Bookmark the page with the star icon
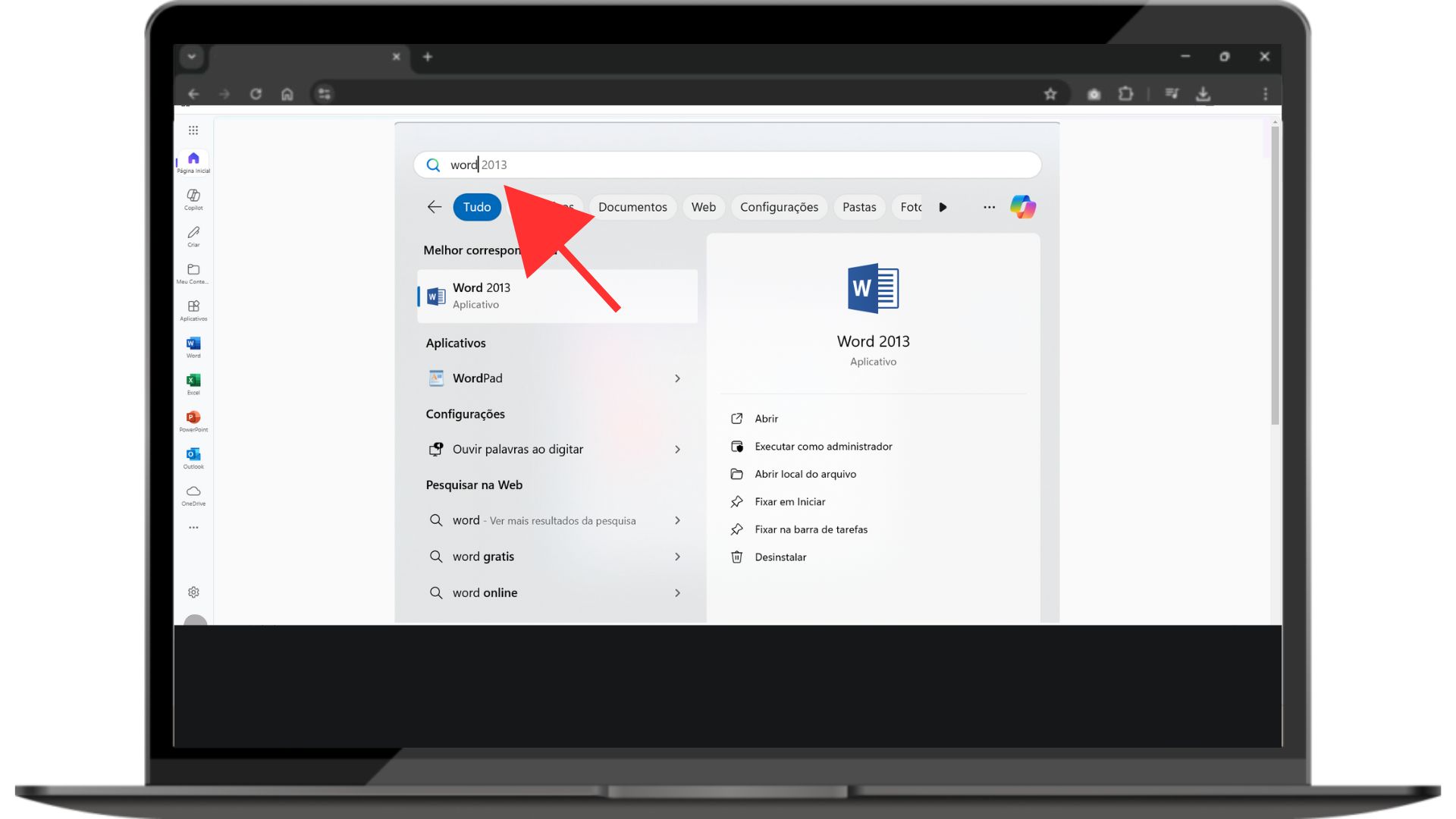This screenshot has height=819, width=1456. tap(1050, 94)
